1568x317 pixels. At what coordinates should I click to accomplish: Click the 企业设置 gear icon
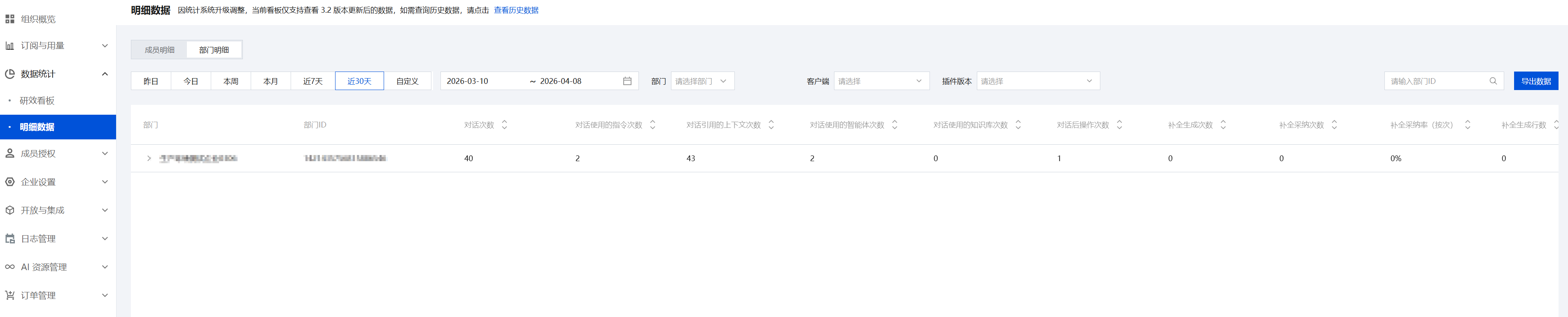10,182
